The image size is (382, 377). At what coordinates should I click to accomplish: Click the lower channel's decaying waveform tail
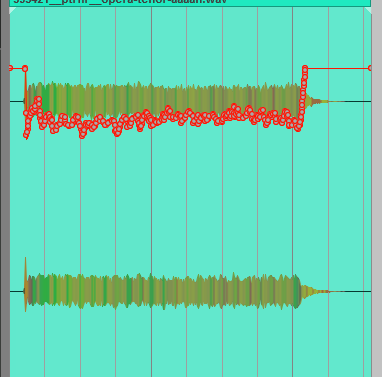(315, 291)
